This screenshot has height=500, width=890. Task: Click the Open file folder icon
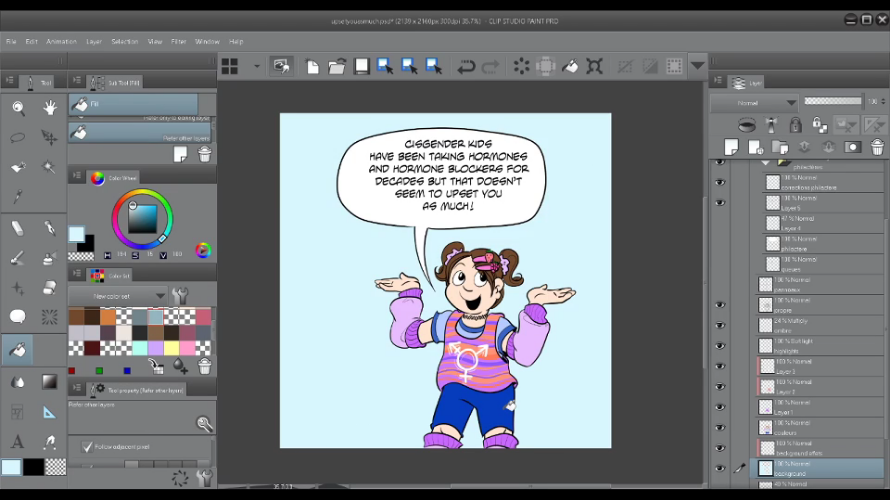[x=337, y=66]
